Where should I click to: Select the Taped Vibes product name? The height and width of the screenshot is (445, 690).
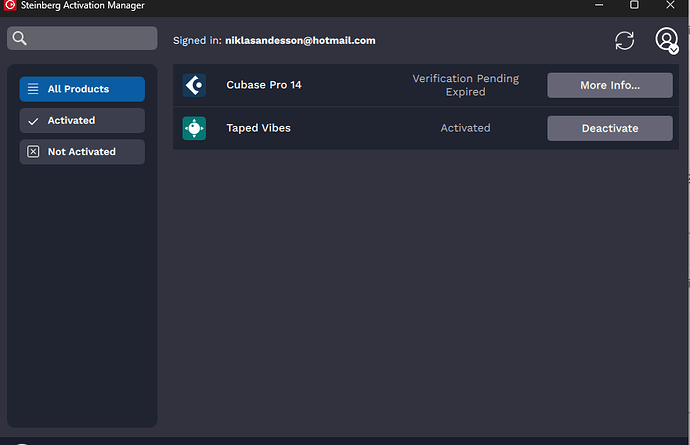tap(256, 128)
